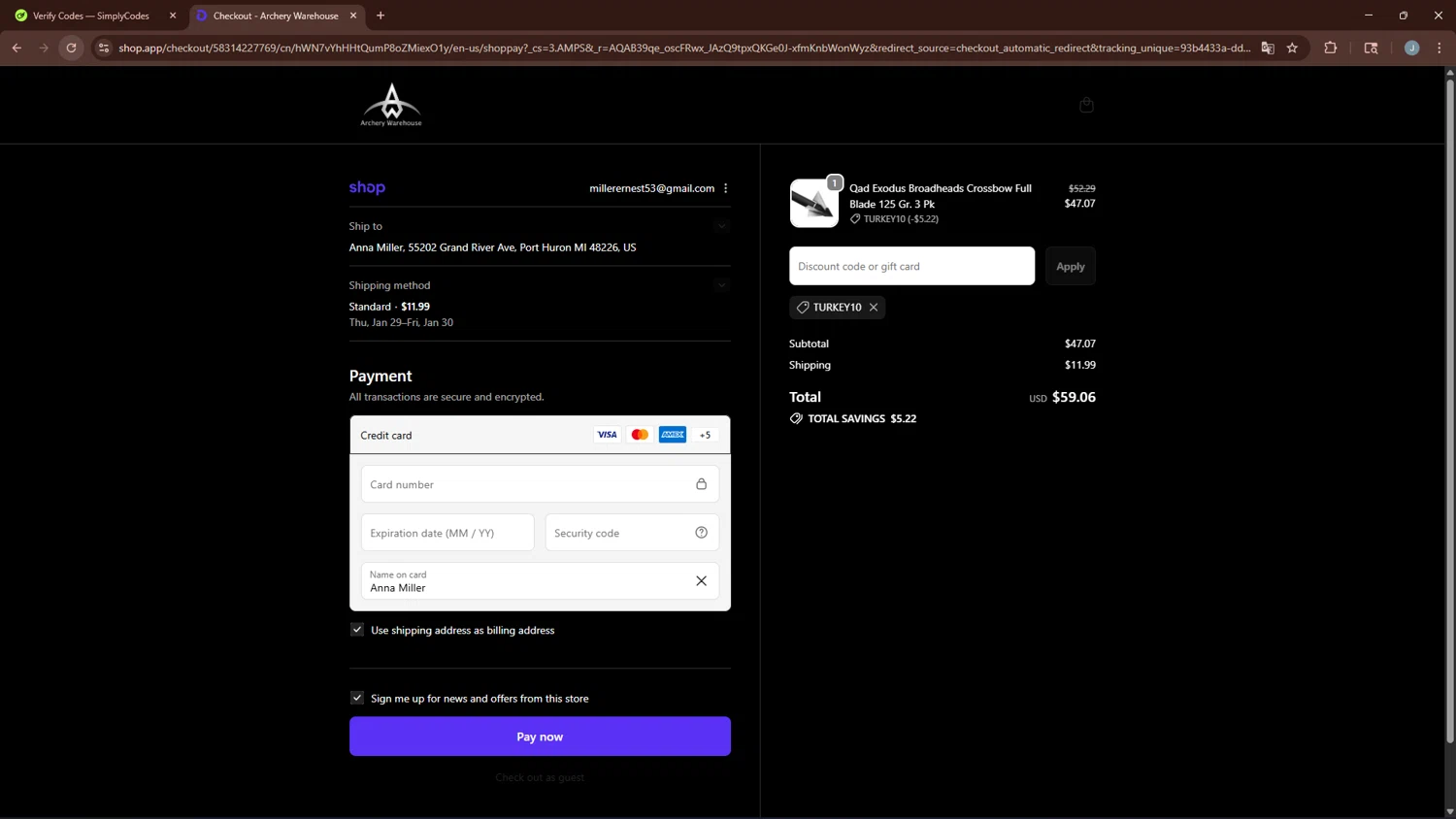Open the browser side panel icon
The height and width of the screenshot is (819, 1456).
pyautogui.click(x=1371, y=48)
